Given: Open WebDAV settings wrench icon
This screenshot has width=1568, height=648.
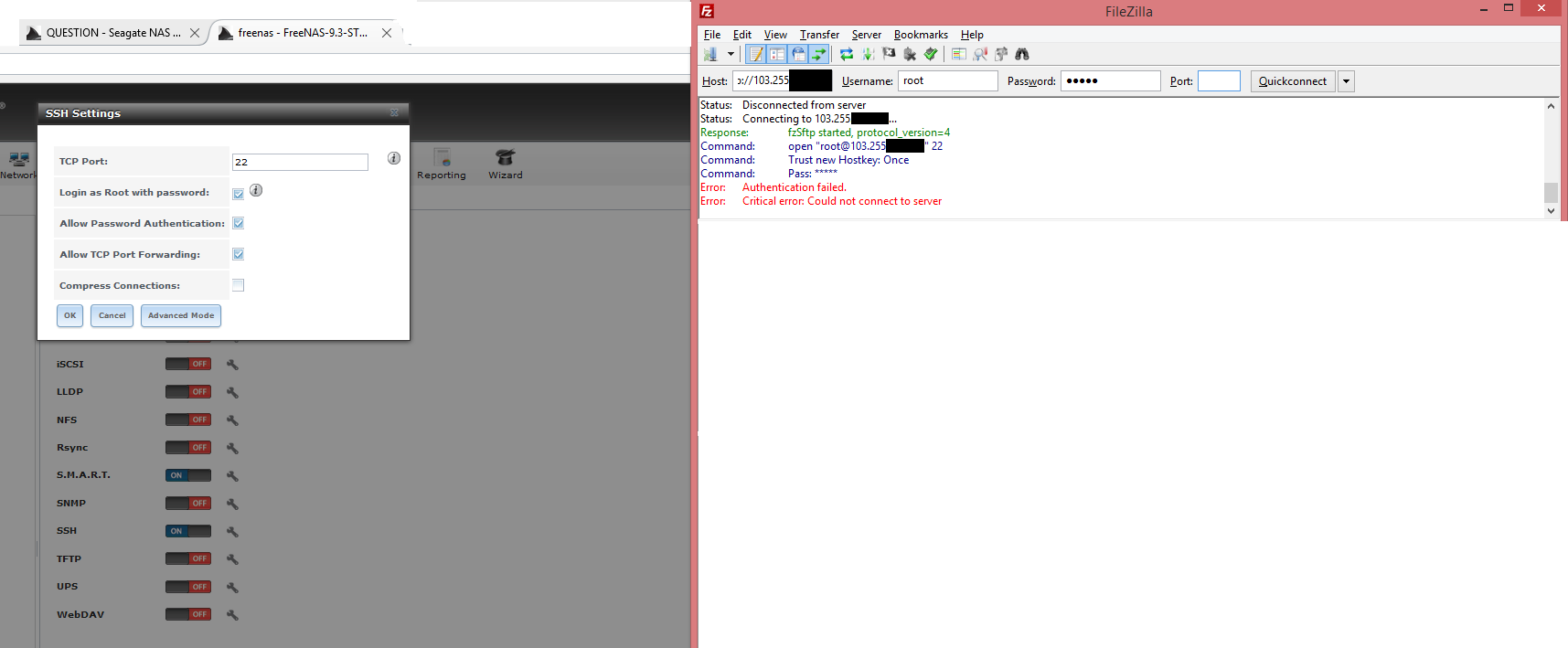Looking at the screenshot, I should point(232,615).
